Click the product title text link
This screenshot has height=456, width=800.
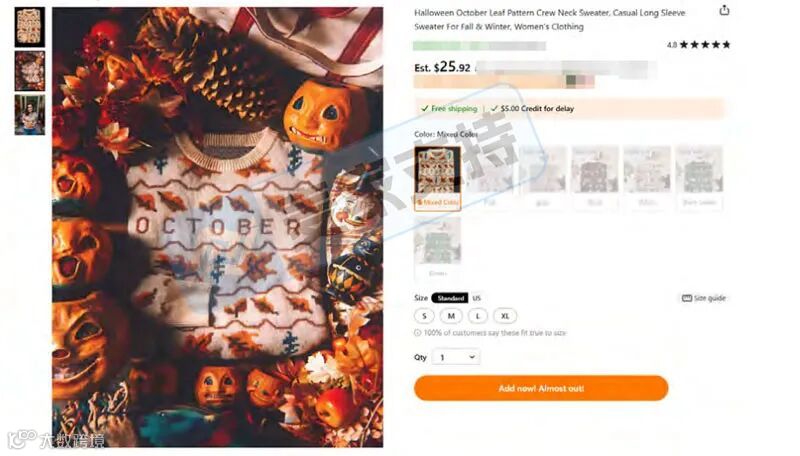point(549,19)
